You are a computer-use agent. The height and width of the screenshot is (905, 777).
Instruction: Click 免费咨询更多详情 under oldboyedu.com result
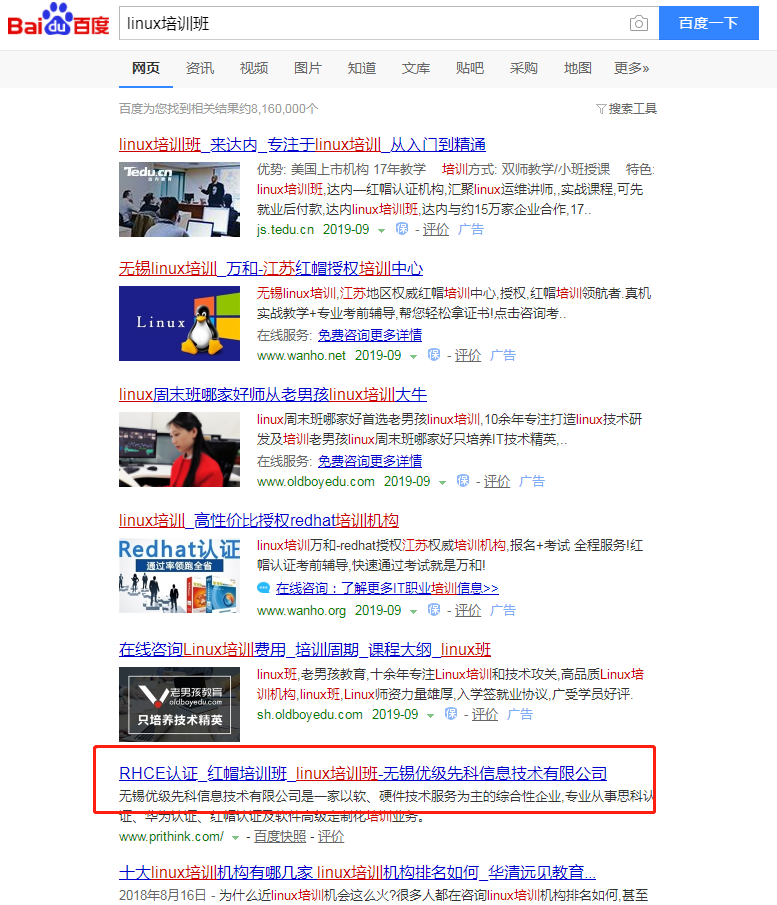pos(369,461)
